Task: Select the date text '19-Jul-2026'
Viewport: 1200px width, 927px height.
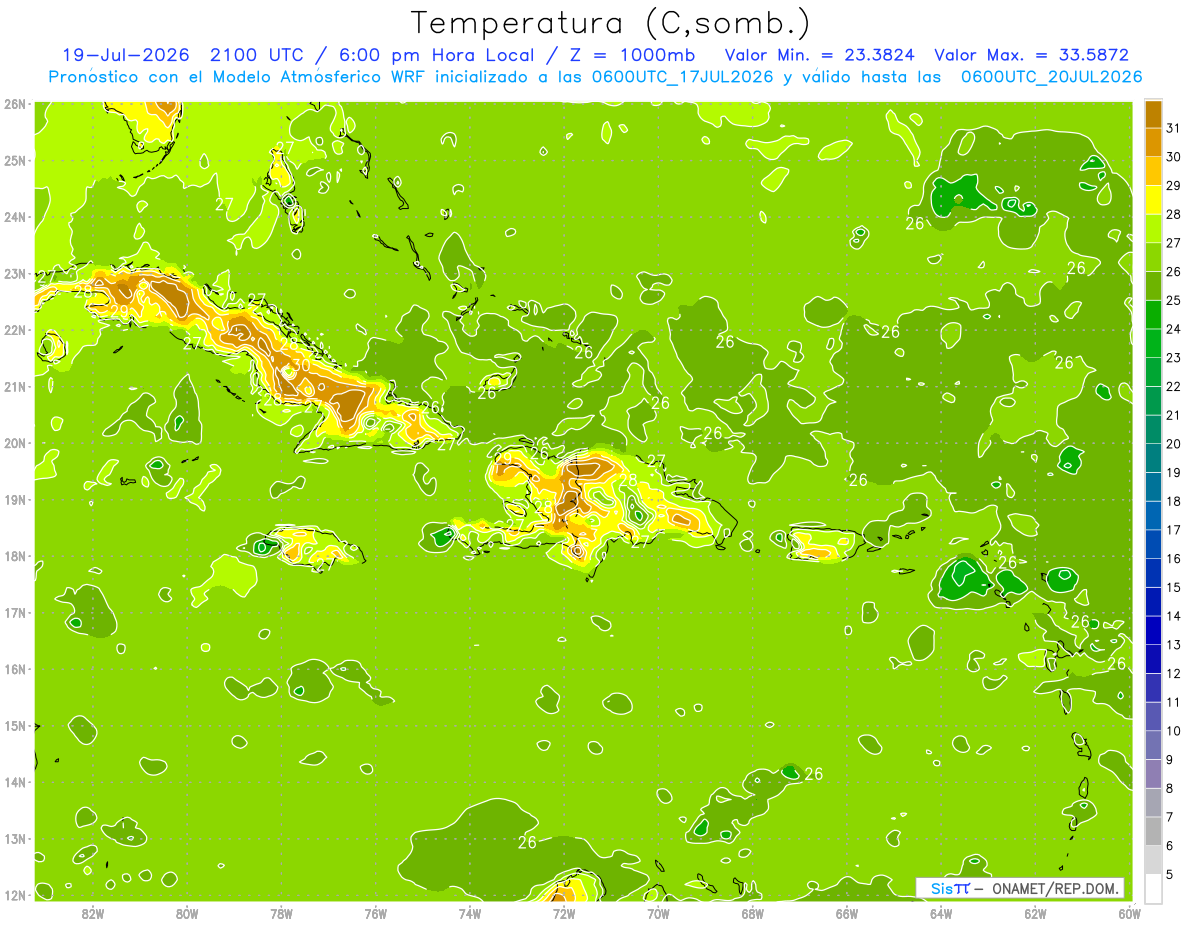Action: [x=128, y=55]
